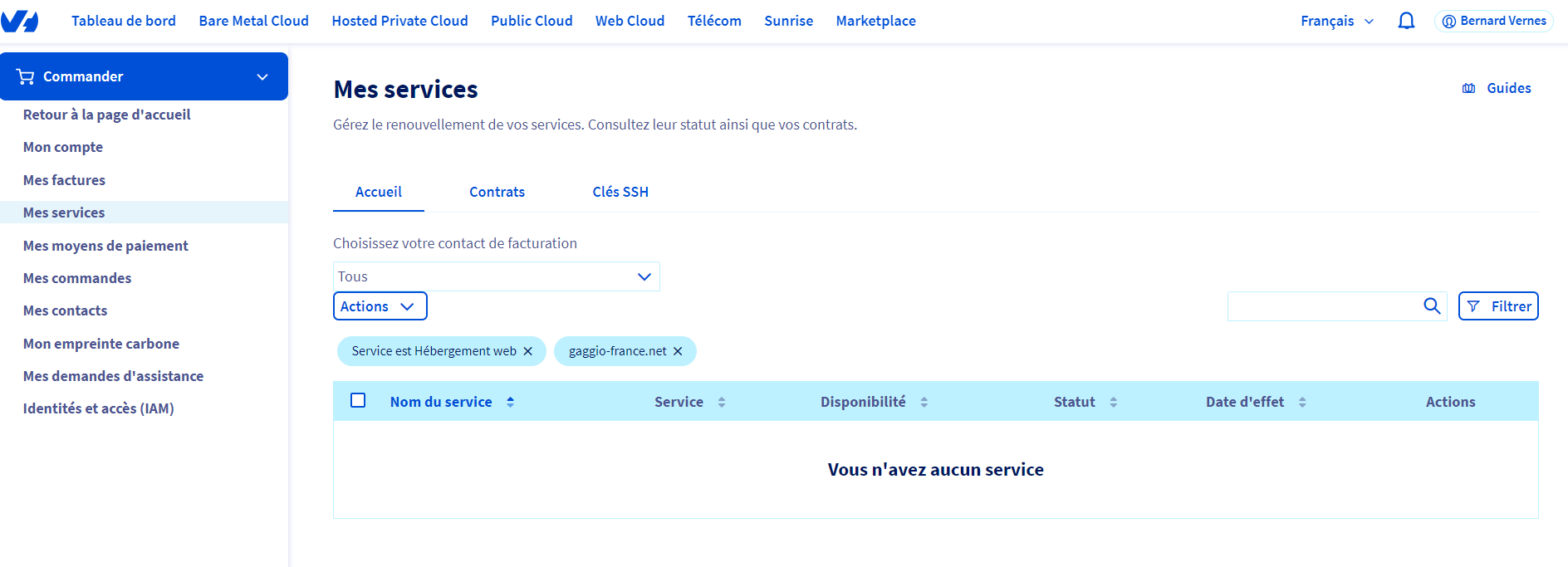Viewport: 1568px width, 567px height.
Task: Sort by Disponibilité column arrows
Action: 924,402
